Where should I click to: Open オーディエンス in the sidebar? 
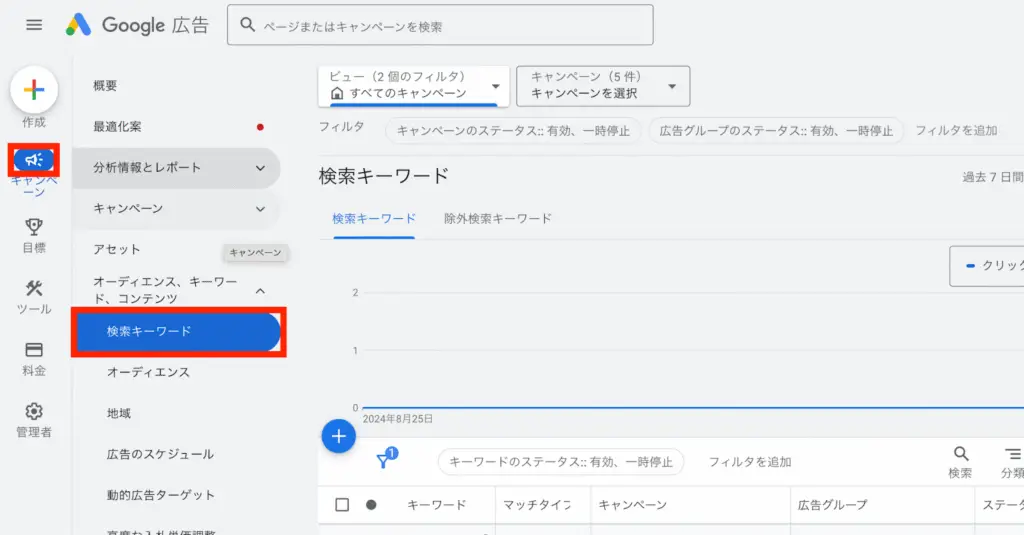point(148,372)
